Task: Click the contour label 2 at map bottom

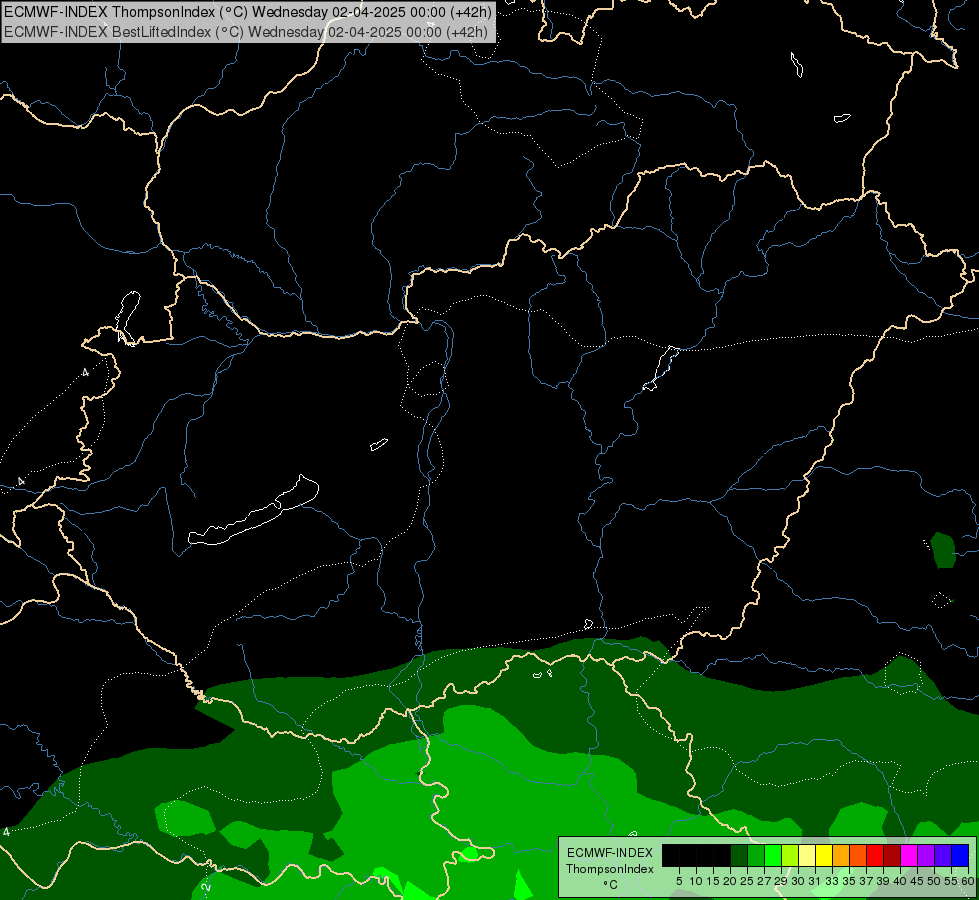Action: click(207, 887)
